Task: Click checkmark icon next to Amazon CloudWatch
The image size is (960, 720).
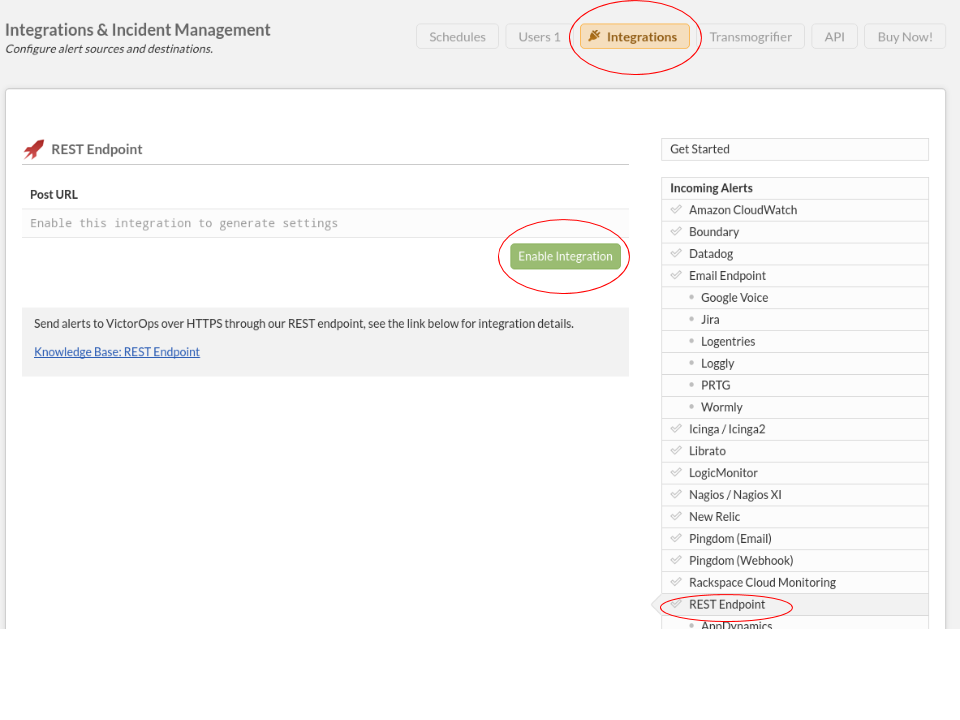Action: [676, 210]
